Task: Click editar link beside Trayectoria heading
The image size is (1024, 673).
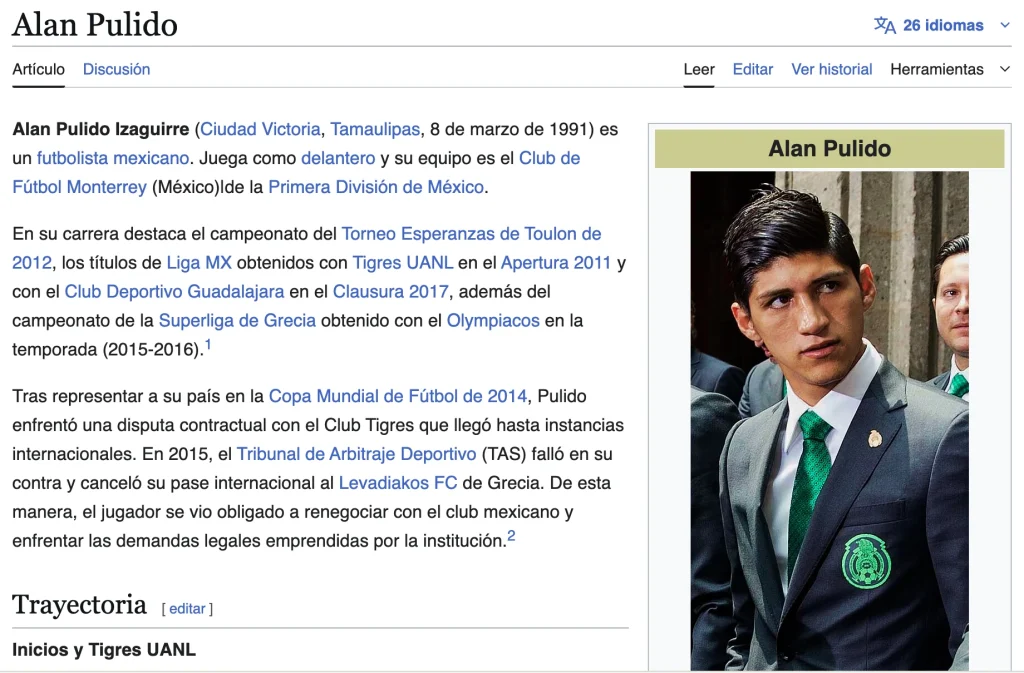Action: 187,608
